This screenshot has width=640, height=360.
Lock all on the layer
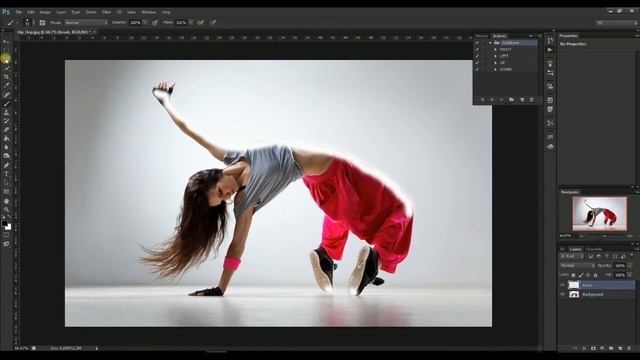point(596,275)
